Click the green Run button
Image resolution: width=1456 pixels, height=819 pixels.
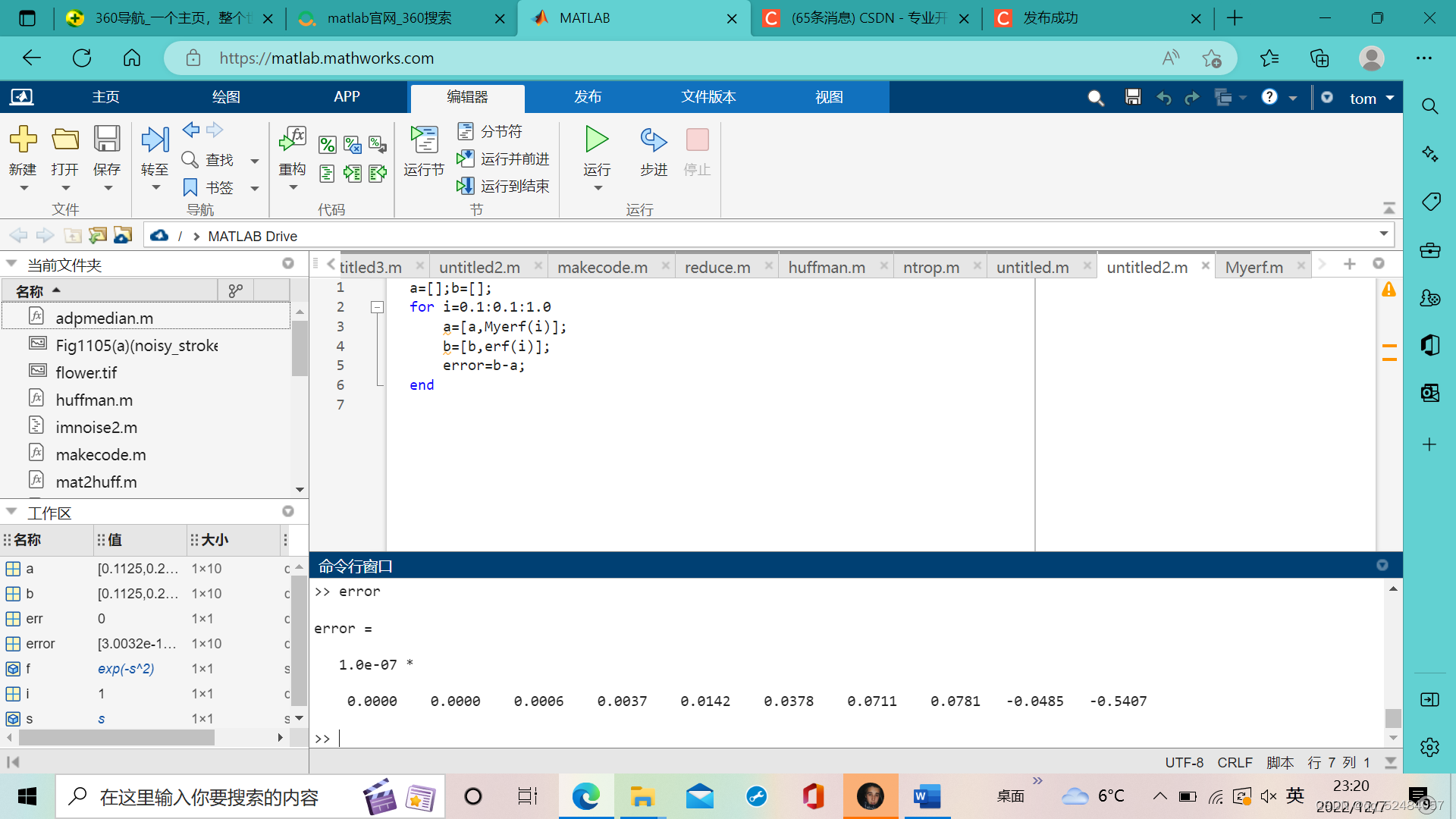pyautogui.click(x=597, y=140)
